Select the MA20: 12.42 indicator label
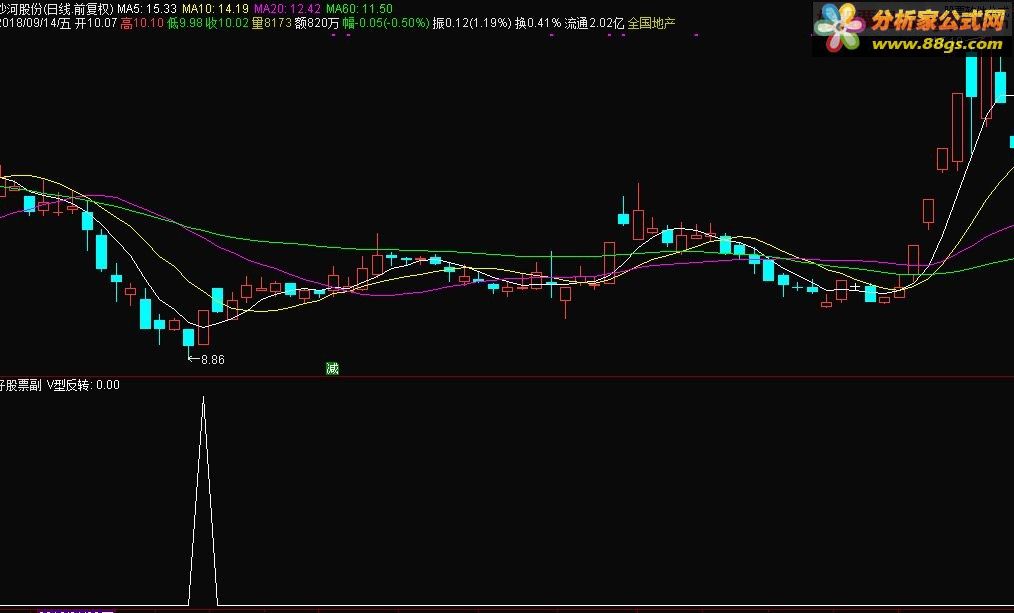The width and height of the screenshot is (1014, 613). (287, 8)
